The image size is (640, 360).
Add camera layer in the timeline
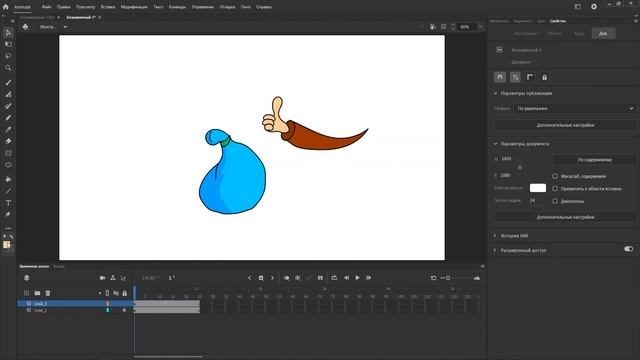coord(102,278)
